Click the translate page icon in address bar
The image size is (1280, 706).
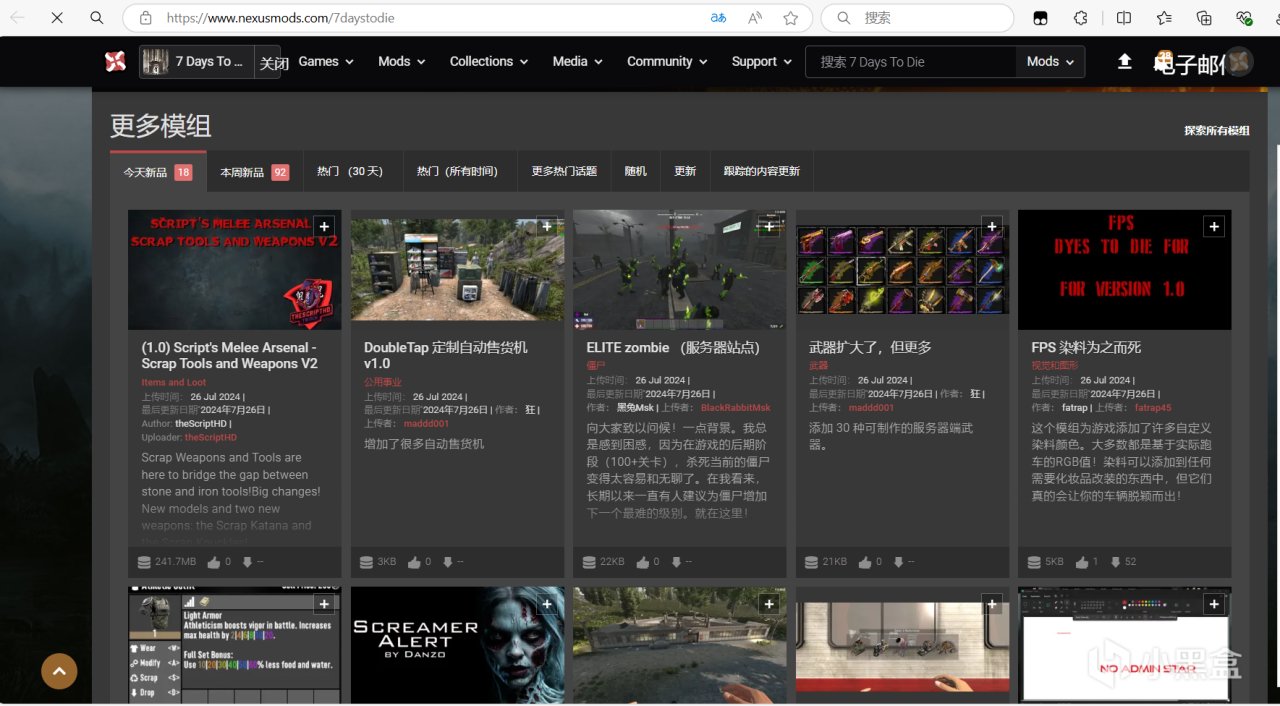[718, 18]
